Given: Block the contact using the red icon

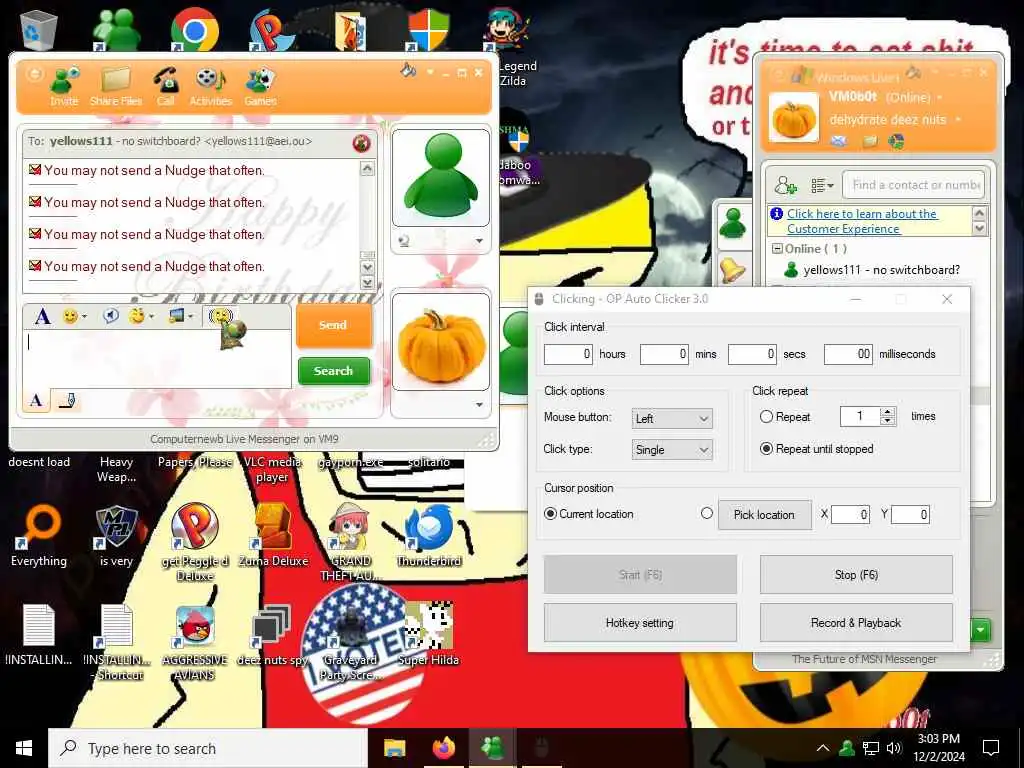Looking at the screenshot, I should tap(361, 142).
